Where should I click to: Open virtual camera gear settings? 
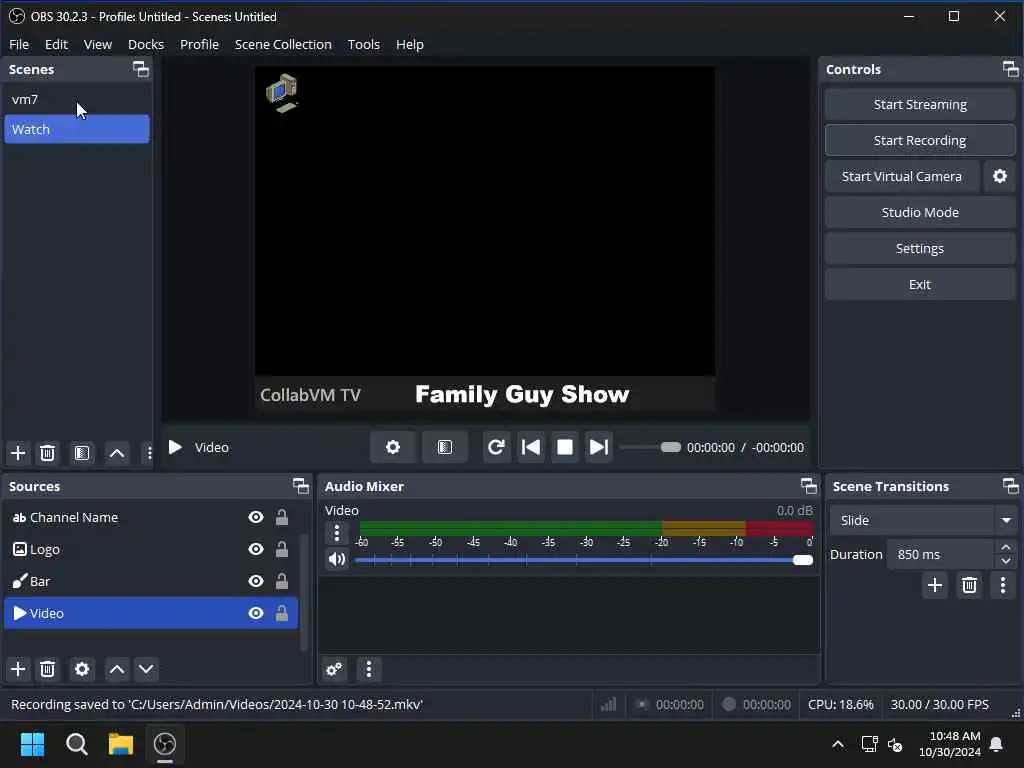tap(999, 176)
